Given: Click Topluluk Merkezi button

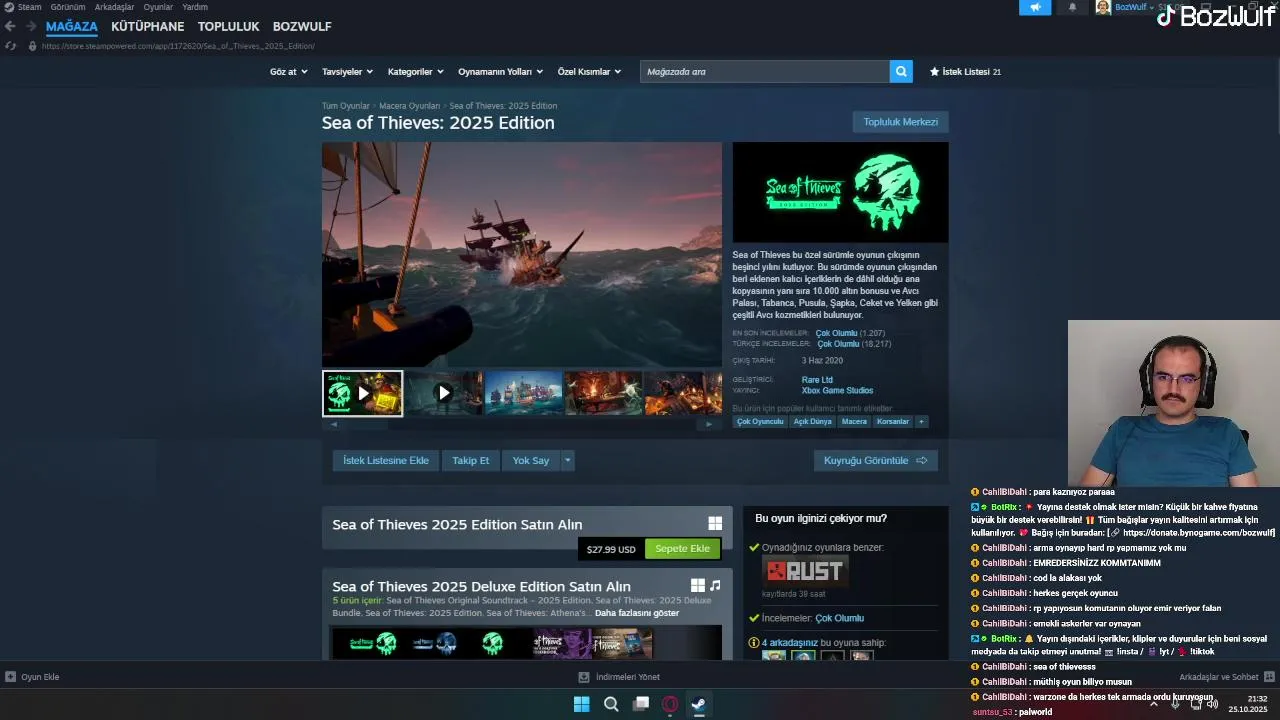Looking at the screenshot, I should click(x=900, y=122).
